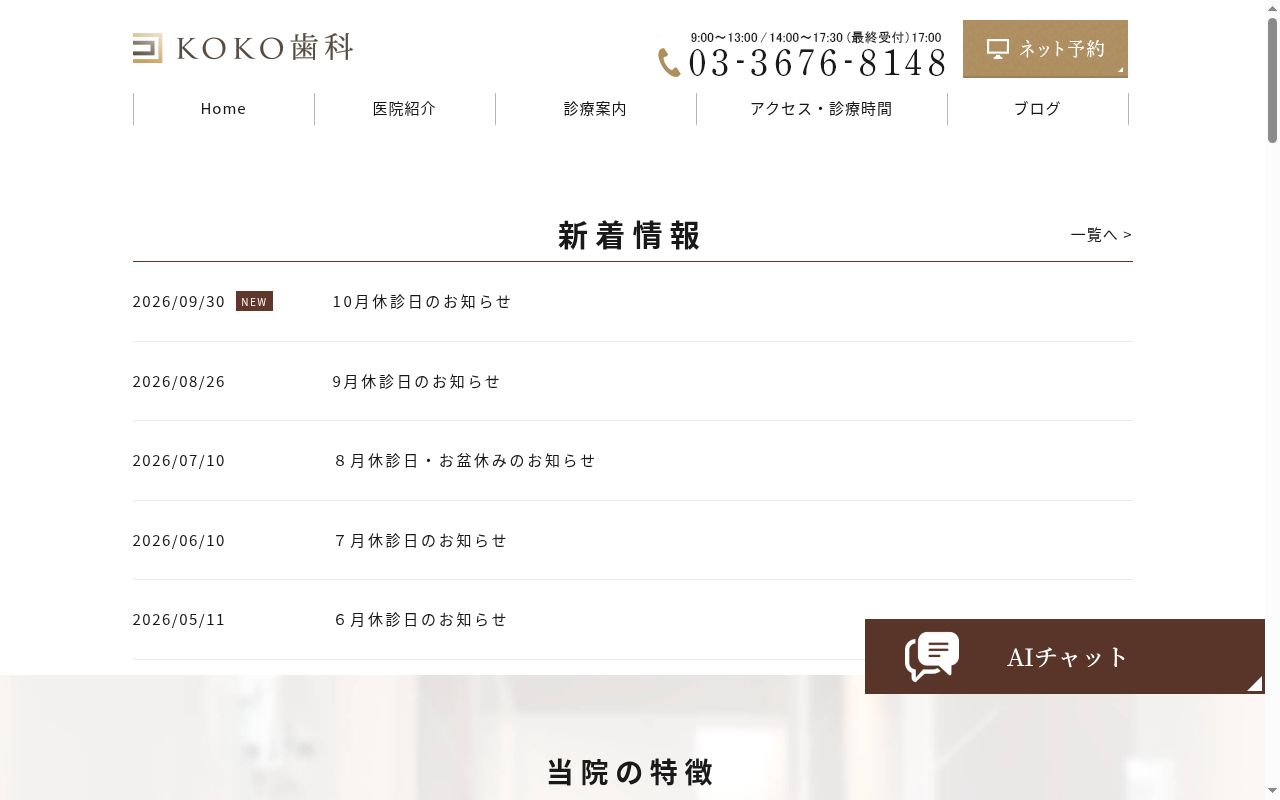1280x800 pixels.
Task: Open the 8月休診日・お盆休みのお知らせ item
Action: pyautogui.click(x=464, y=461)
